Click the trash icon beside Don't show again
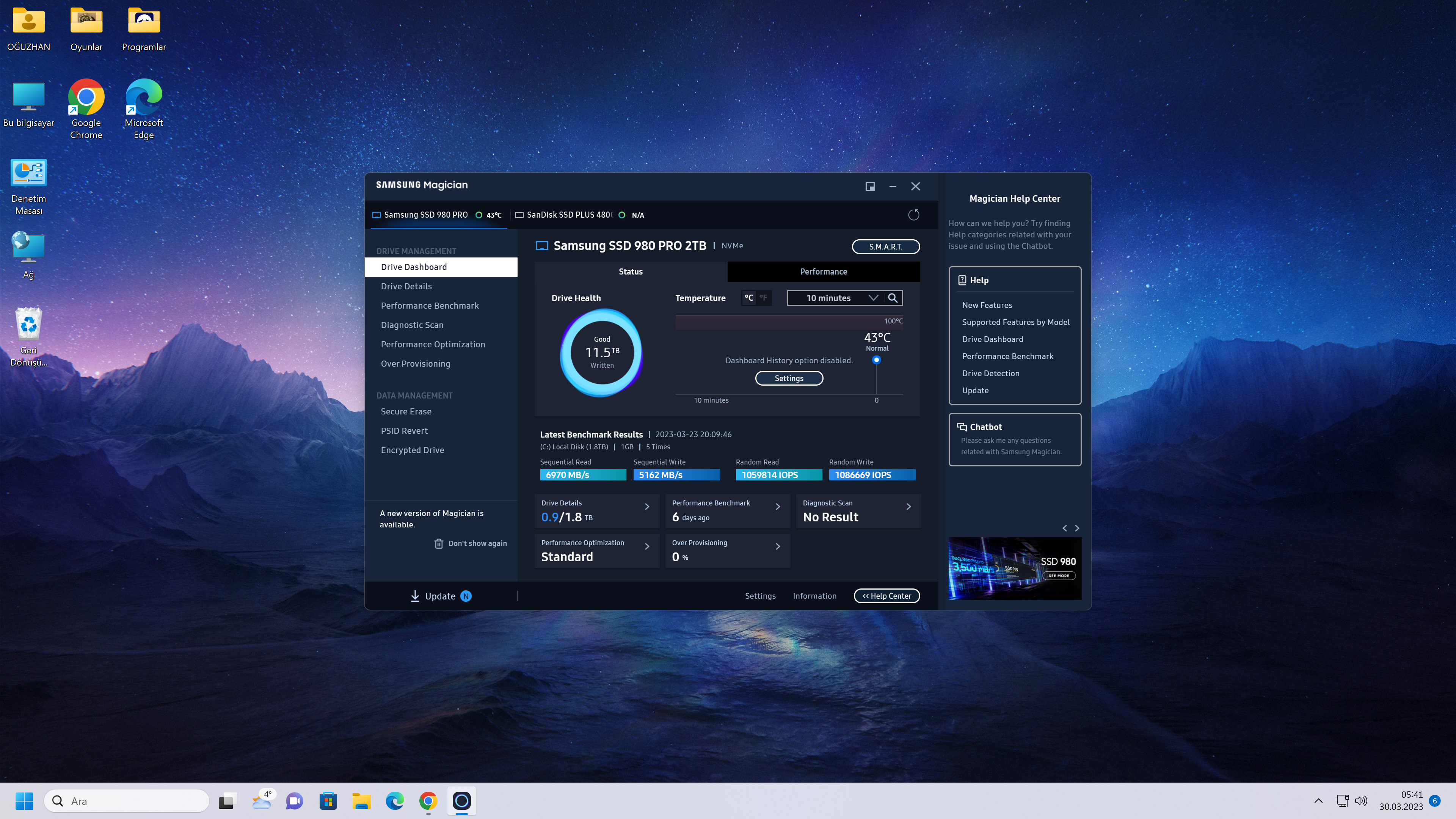 (x=439, y=543)
